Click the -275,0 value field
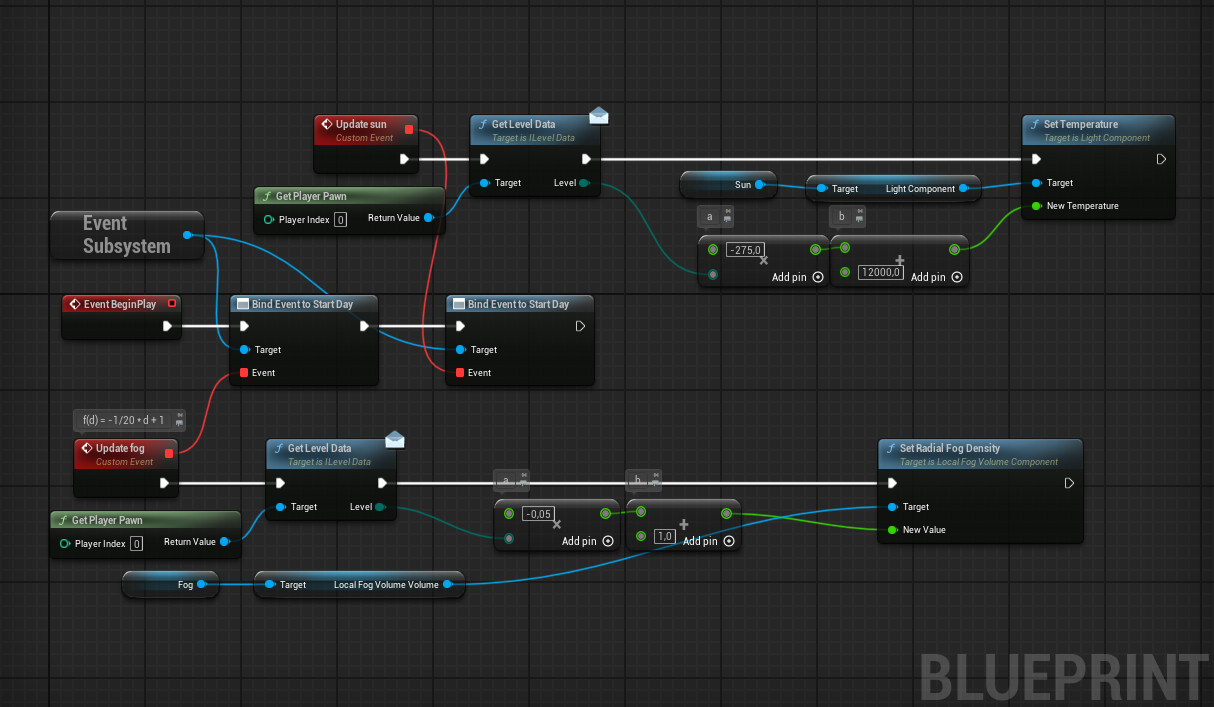This screenshot has height=707, width=1214. click(x=745, y=250)
